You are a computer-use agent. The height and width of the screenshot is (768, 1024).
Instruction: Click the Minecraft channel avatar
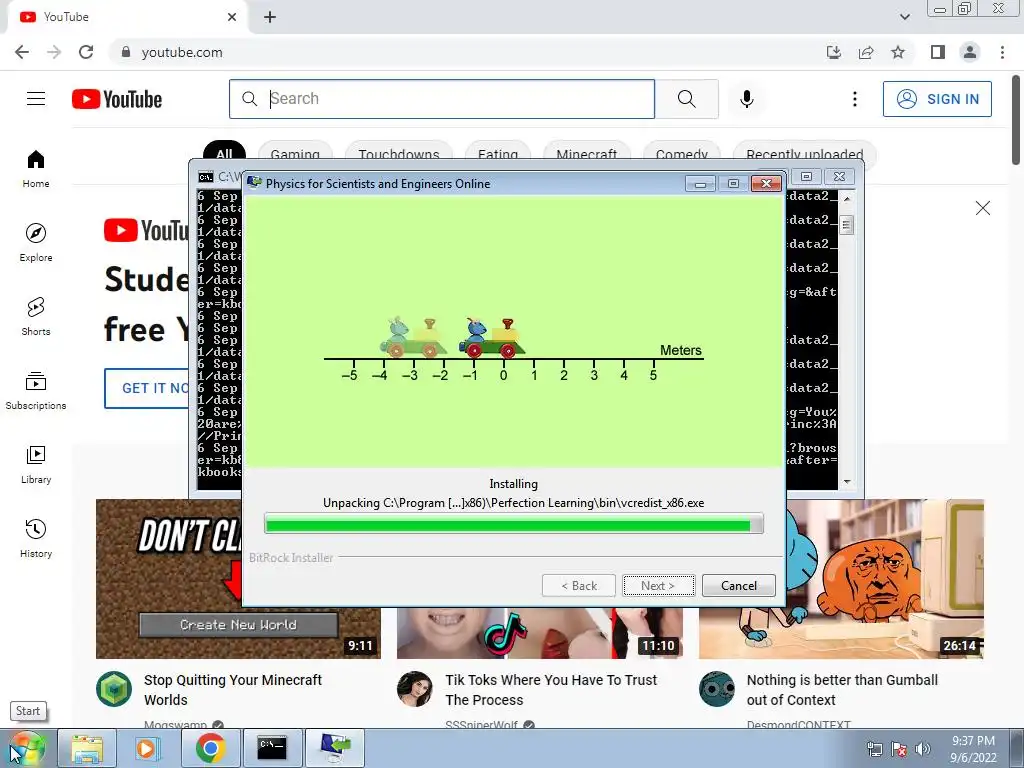[x=114, y=689]
